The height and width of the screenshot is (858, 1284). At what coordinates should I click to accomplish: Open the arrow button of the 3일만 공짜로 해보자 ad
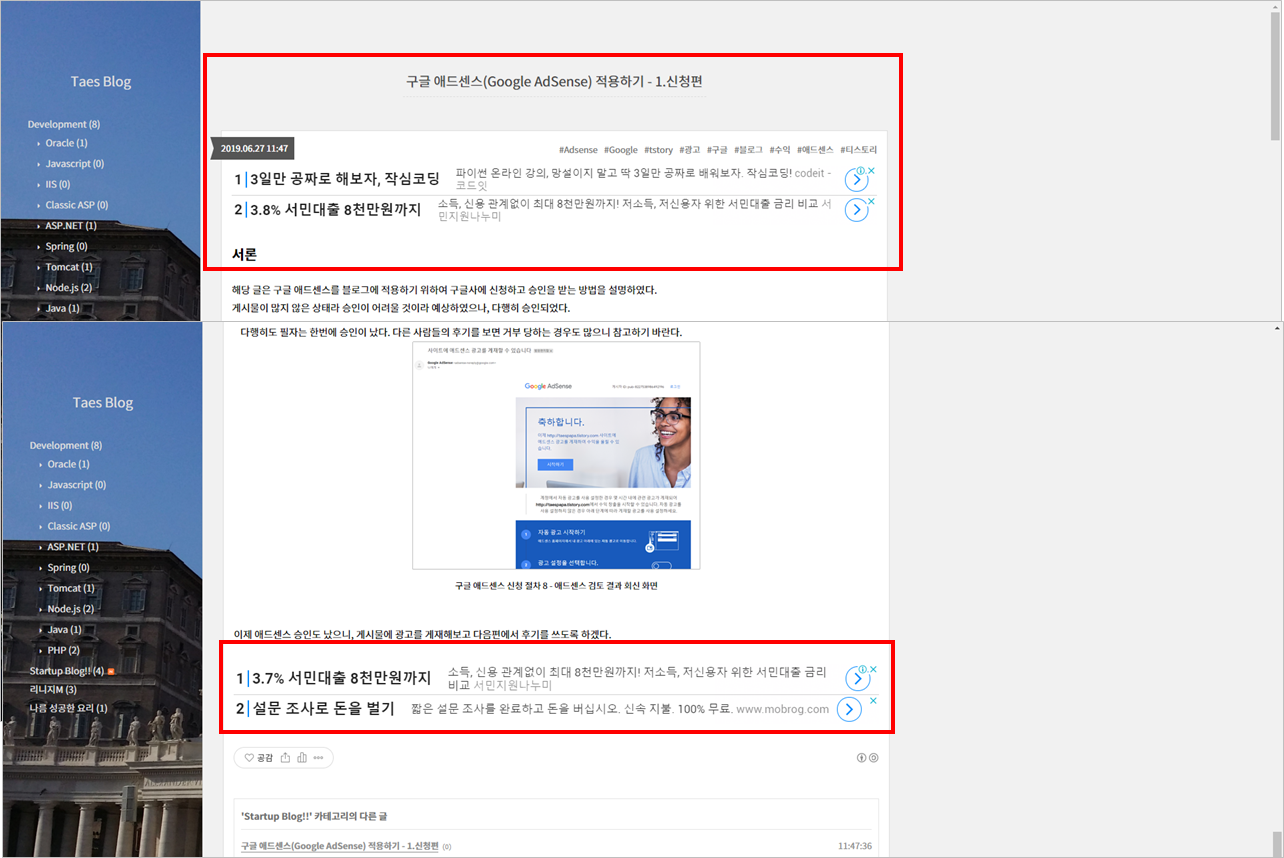[856, 180]
